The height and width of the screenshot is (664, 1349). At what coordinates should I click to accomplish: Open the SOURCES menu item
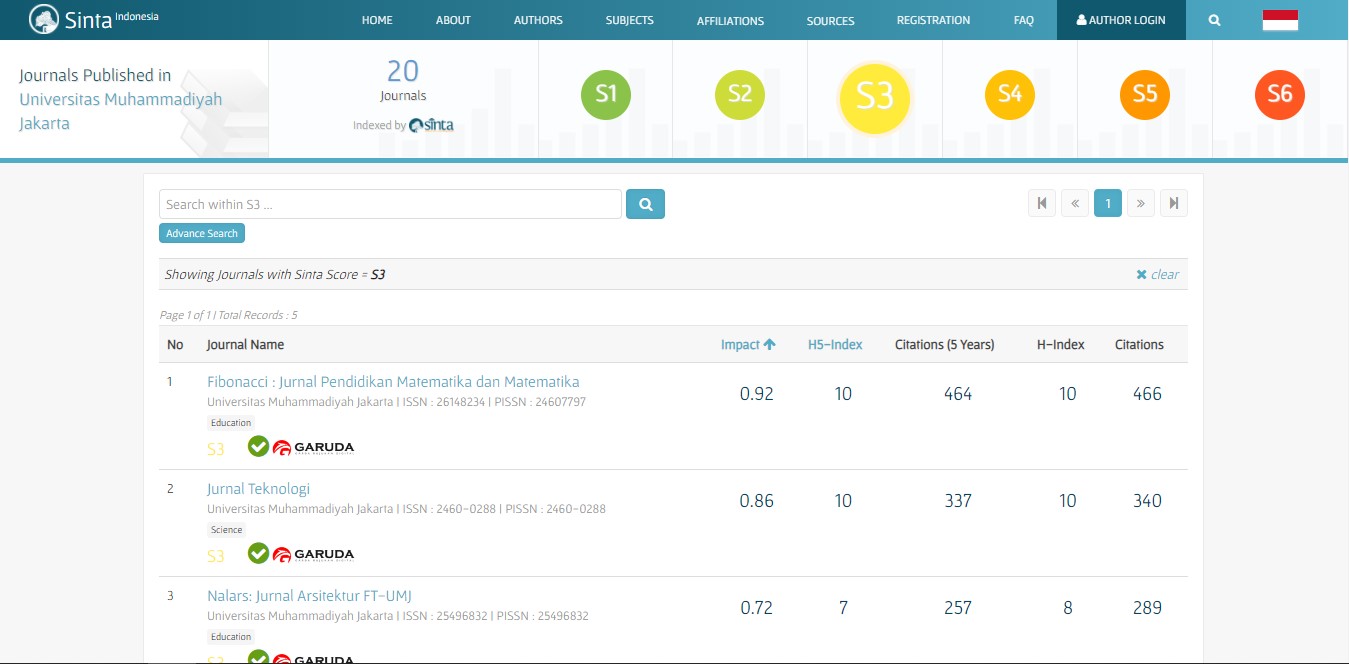(x=831, y=21)
